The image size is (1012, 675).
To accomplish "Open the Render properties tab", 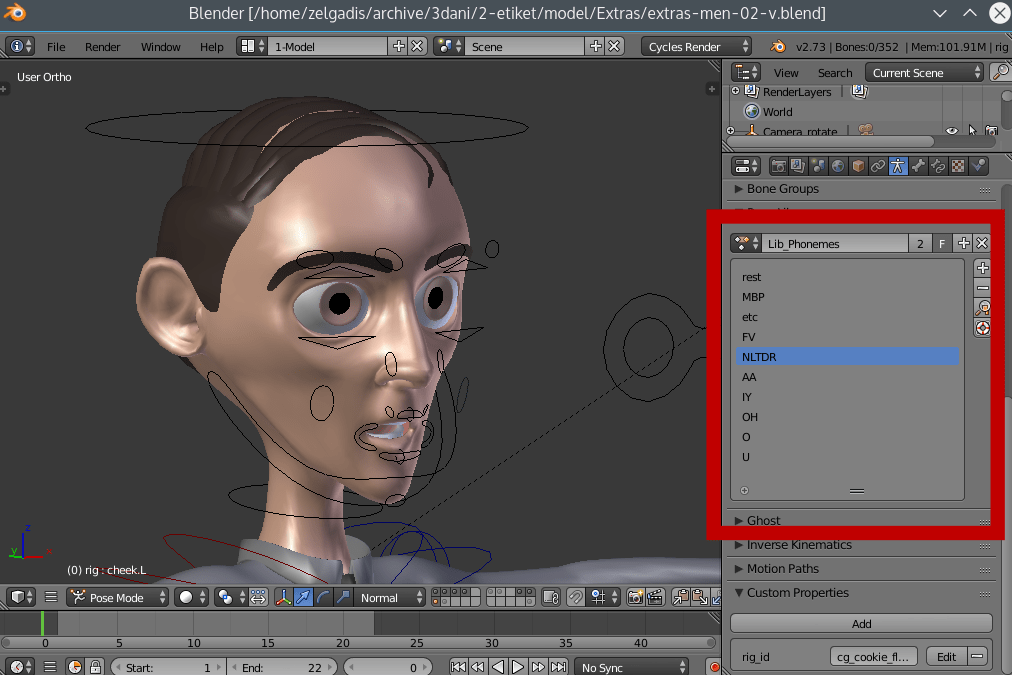I will click(x=779, y=165).
